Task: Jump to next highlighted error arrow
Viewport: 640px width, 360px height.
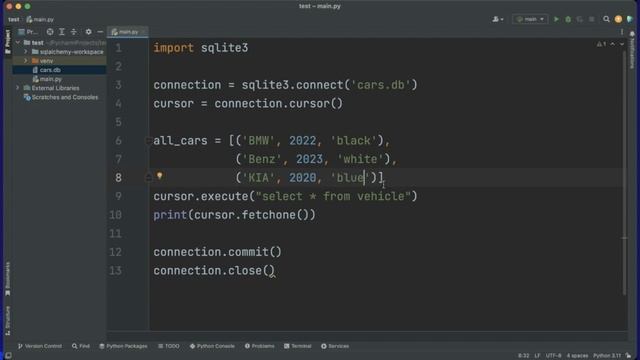Action: point(622,44)
